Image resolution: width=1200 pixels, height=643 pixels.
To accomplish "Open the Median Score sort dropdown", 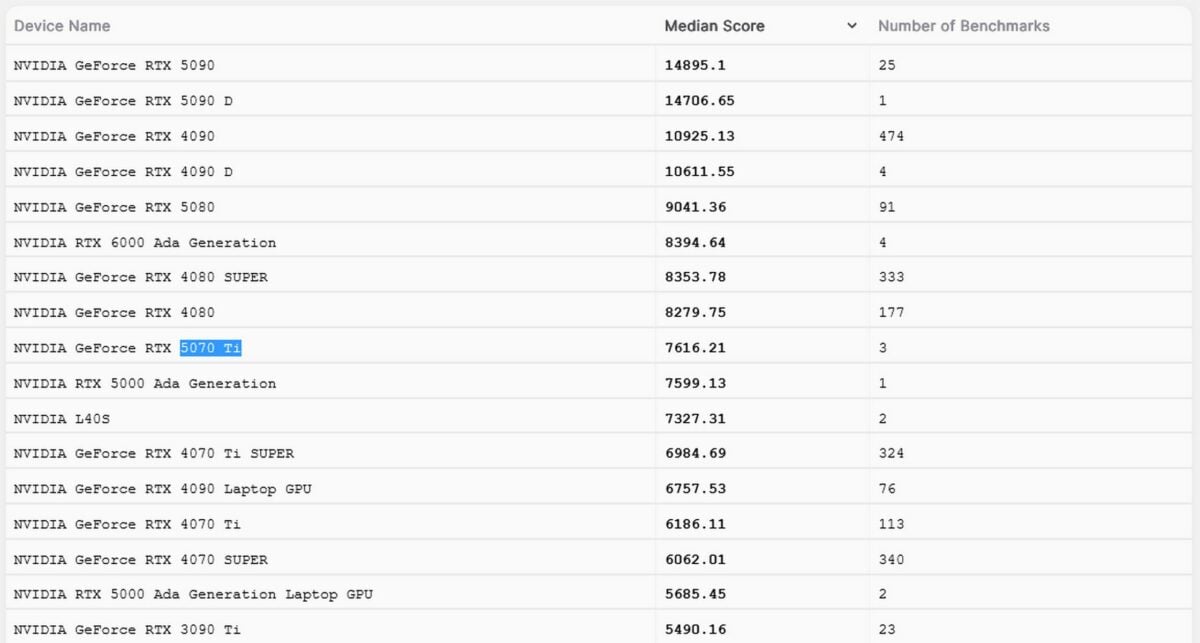I will click(851, 25).
